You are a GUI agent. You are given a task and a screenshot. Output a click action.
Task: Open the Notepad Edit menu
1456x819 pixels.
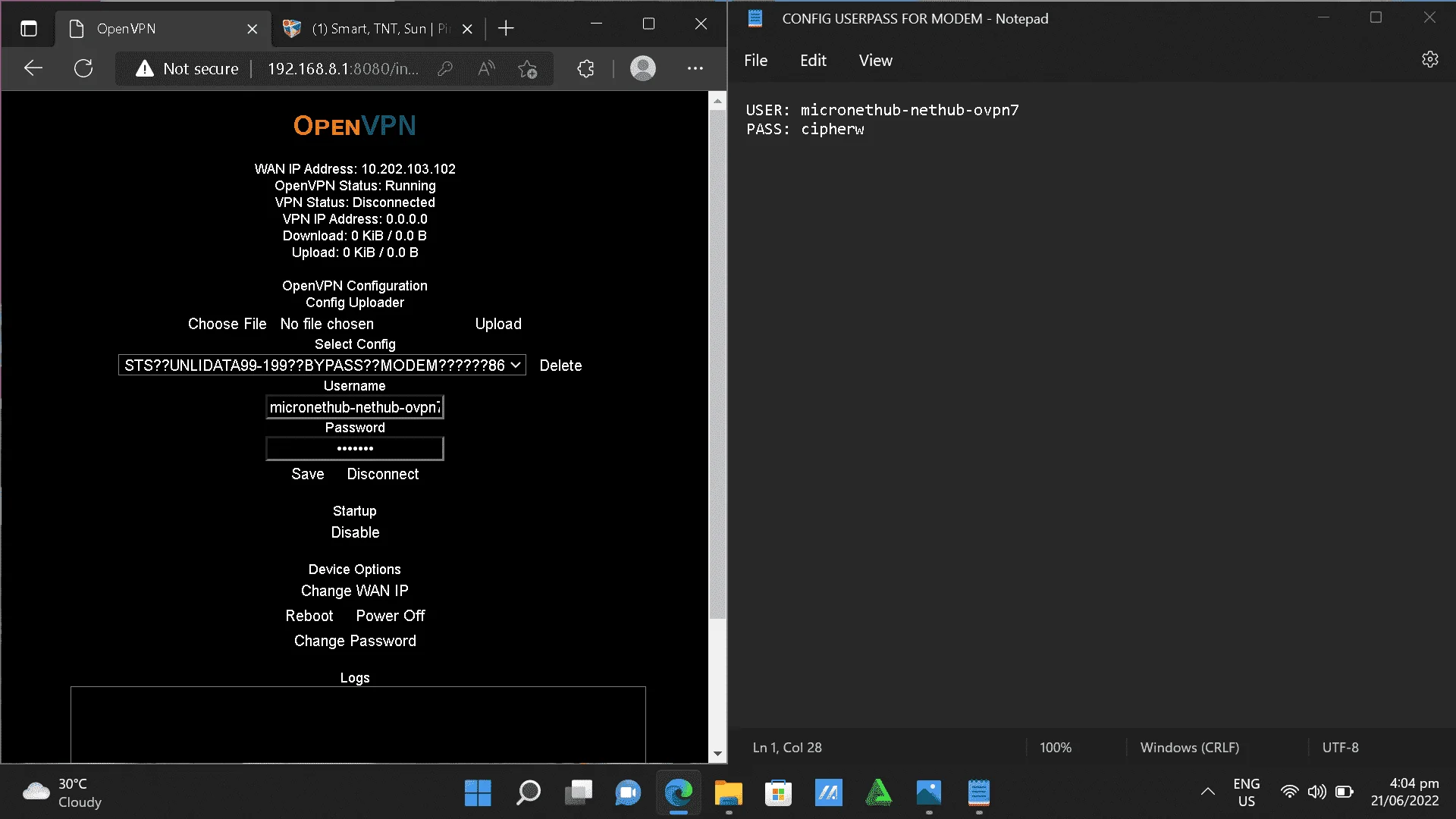pyautogui.click(x=813, y=61)
